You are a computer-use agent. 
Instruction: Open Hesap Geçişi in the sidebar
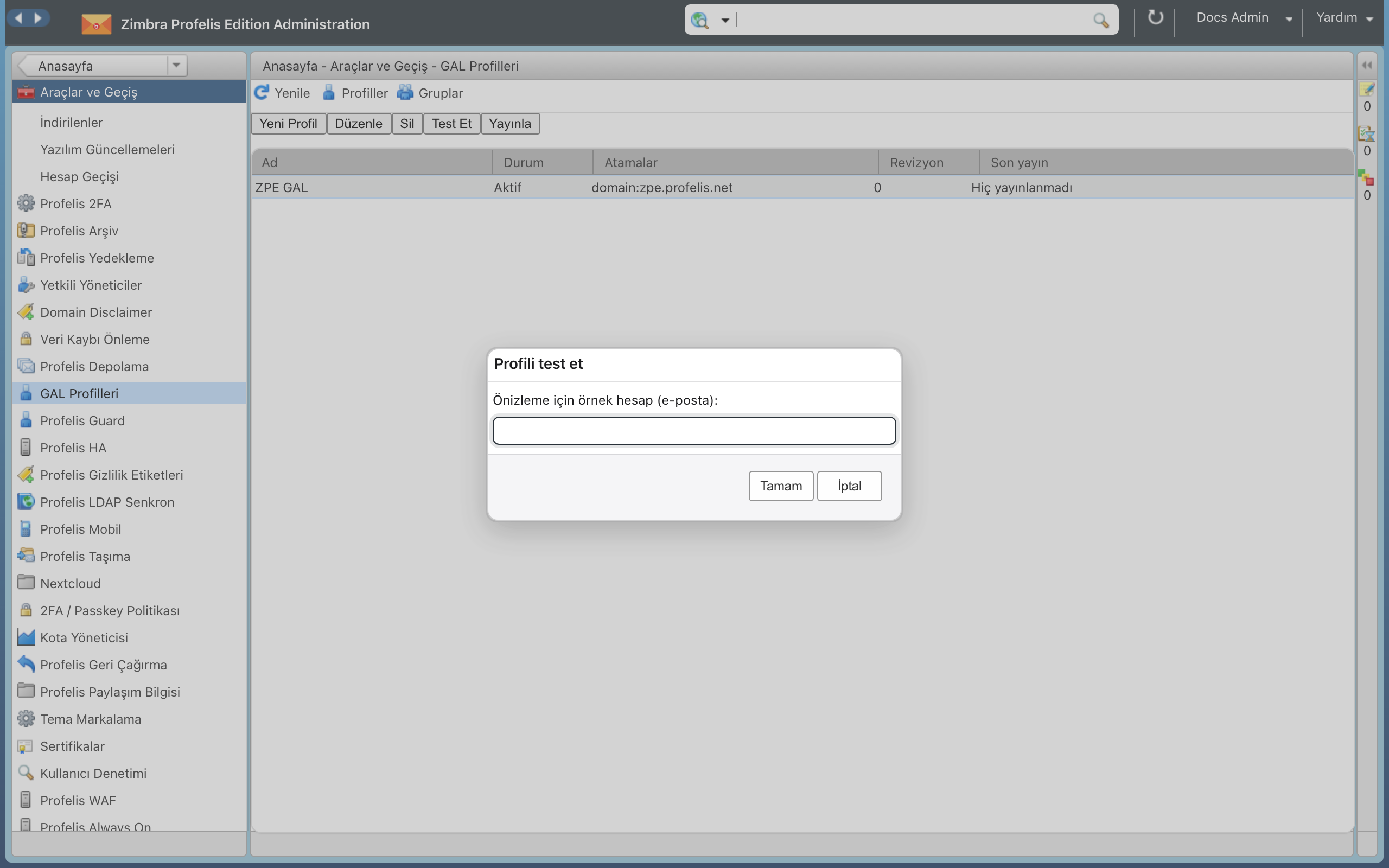point(79,176)
